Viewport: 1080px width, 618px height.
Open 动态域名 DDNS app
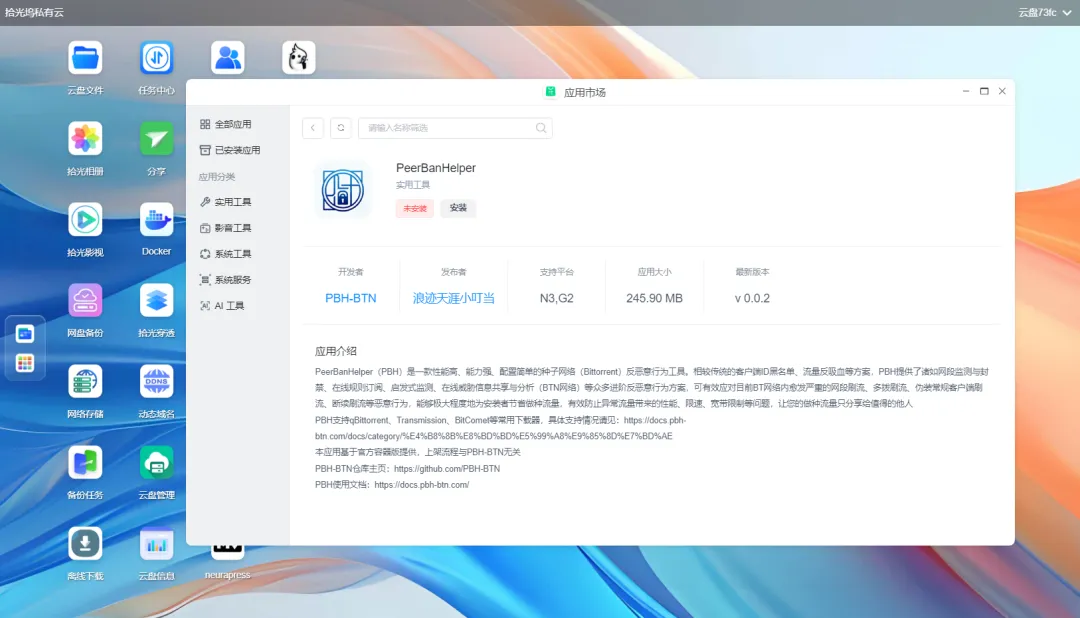[x=156, y=382]
